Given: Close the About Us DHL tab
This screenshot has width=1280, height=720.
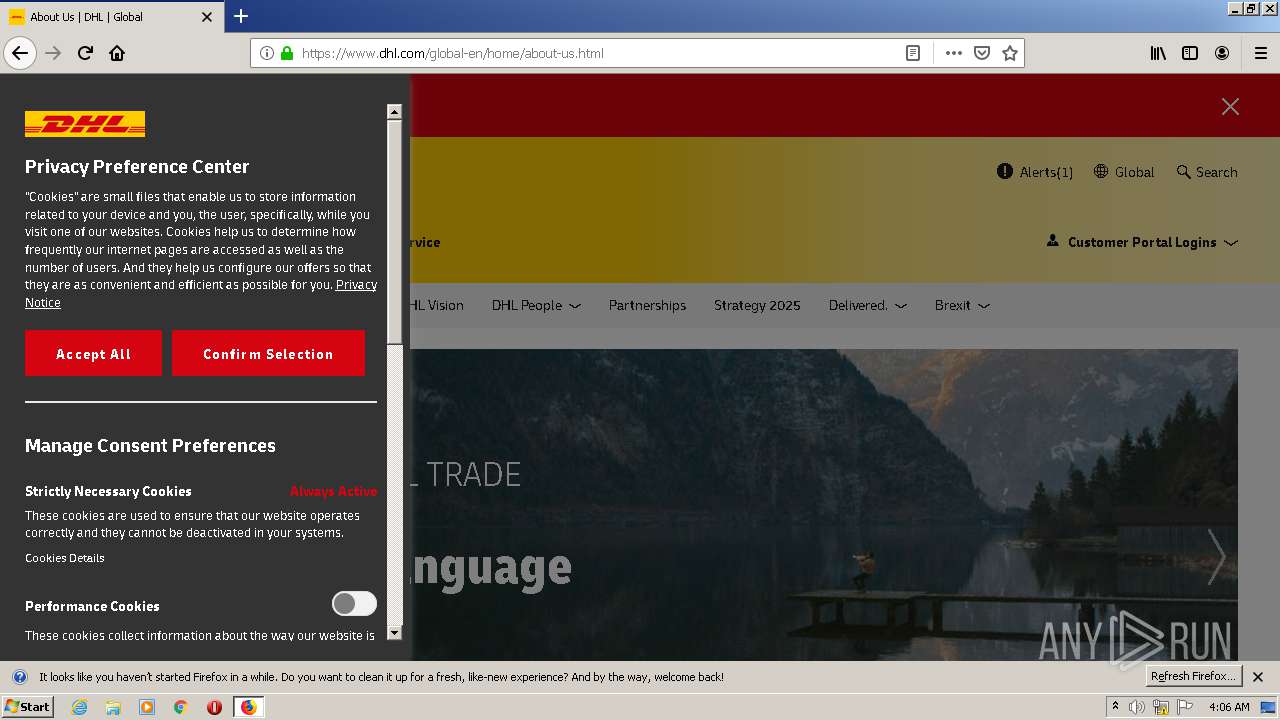Looking at the screenshot, I should [x=207, y=17].
